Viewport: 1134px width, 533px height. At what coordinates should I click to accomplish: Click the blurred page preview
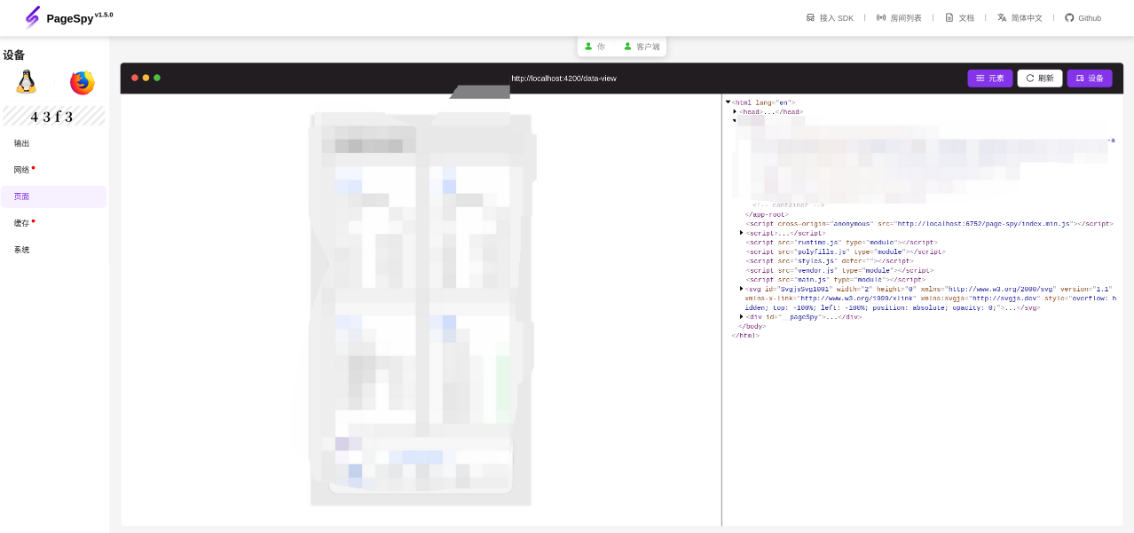click(x=420, y=310)
